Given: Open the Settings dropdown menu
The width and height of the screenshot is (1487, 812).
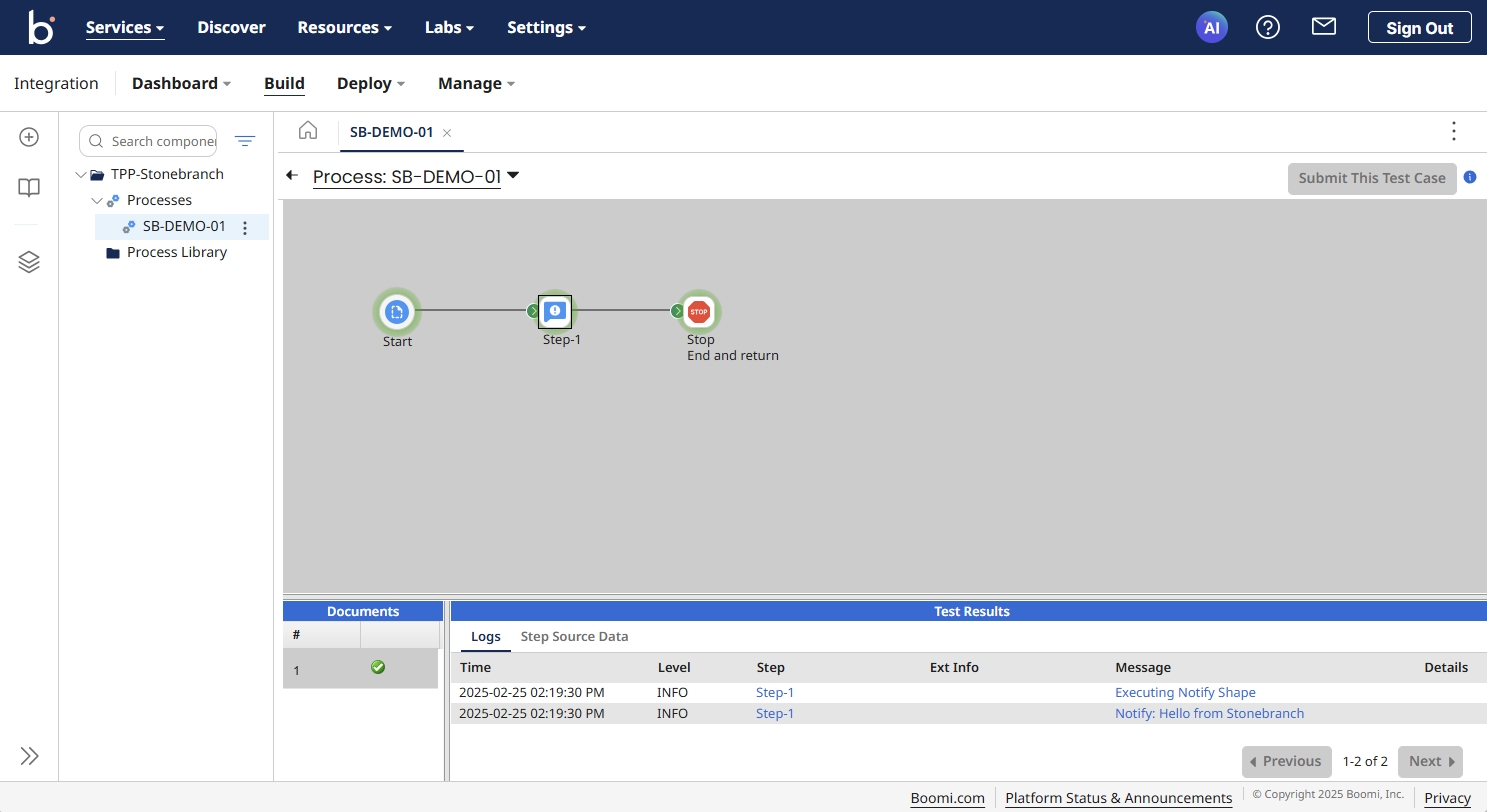Looking at the screenshot, I should click(547, 28).
